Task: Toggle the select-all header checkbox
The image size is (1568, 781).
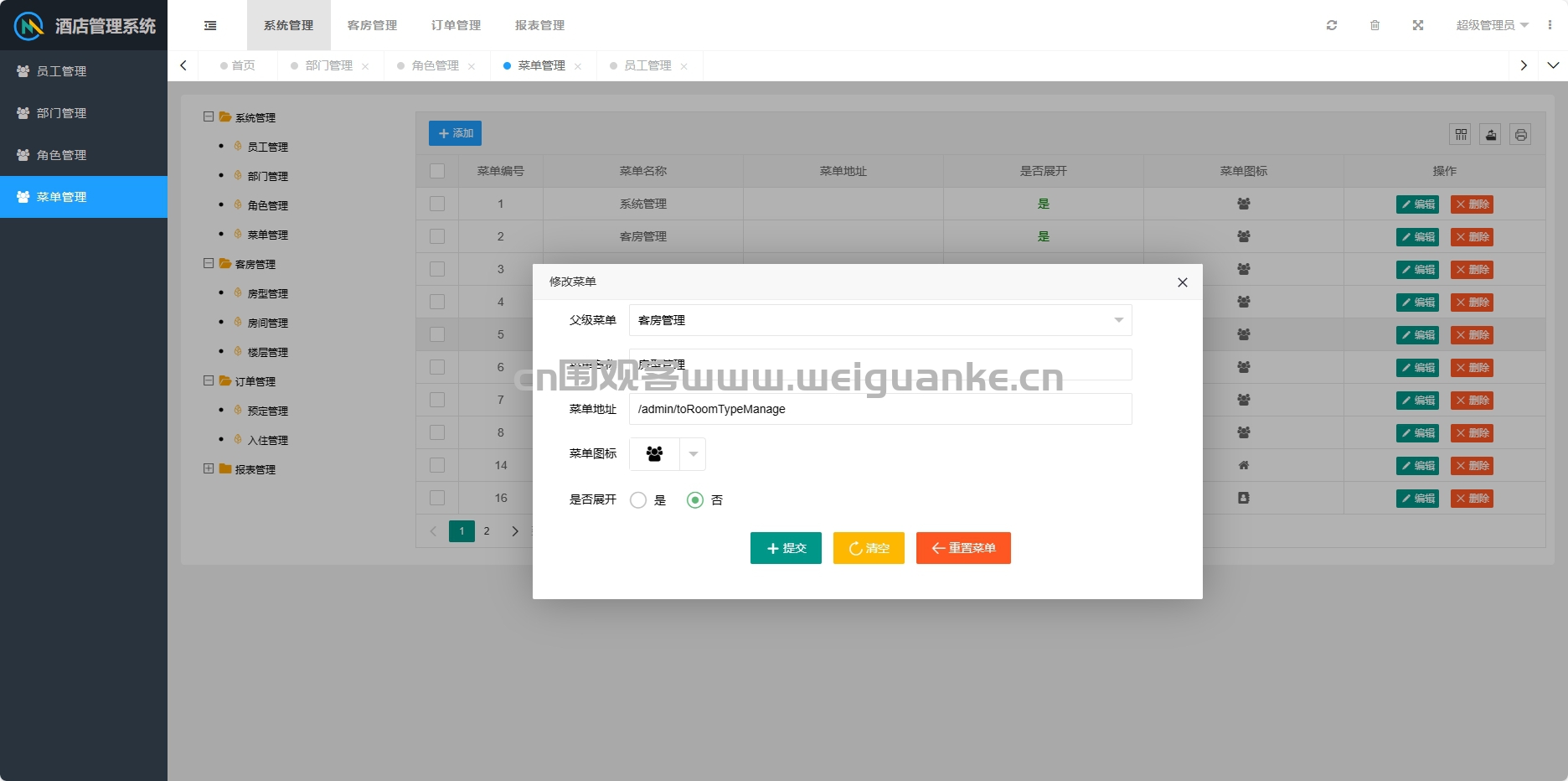Action: [437, 171]
